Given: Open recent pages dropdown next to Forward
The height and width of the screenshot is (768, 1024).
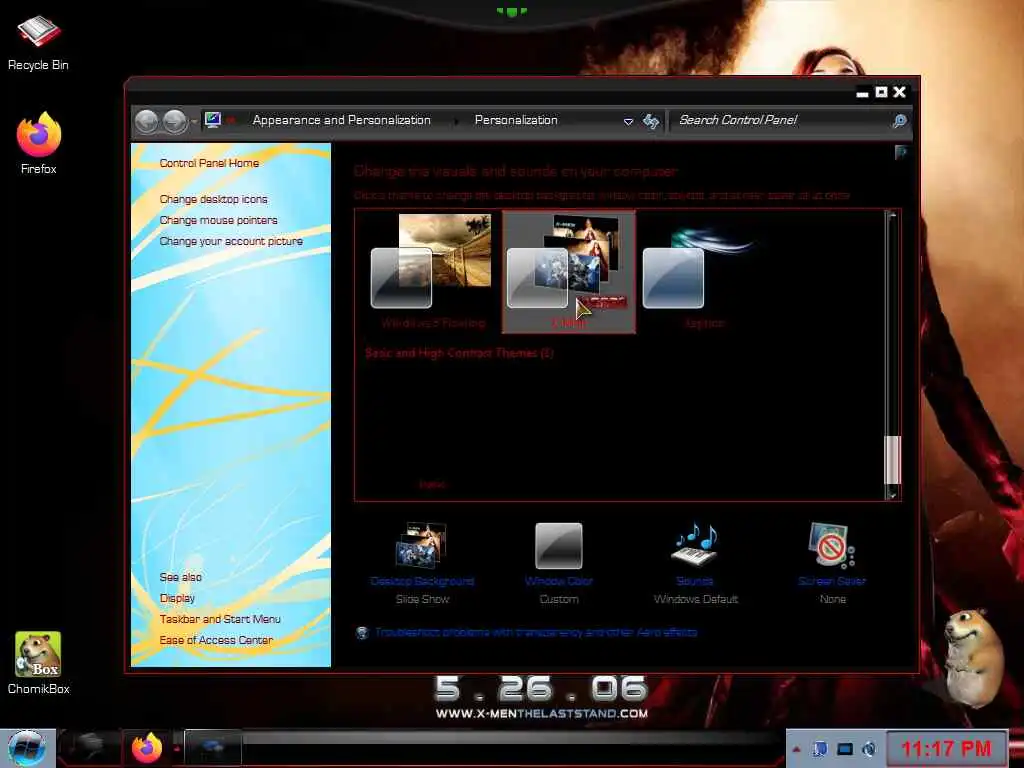Looking at the screenshot, I should (x=194, y=122).
